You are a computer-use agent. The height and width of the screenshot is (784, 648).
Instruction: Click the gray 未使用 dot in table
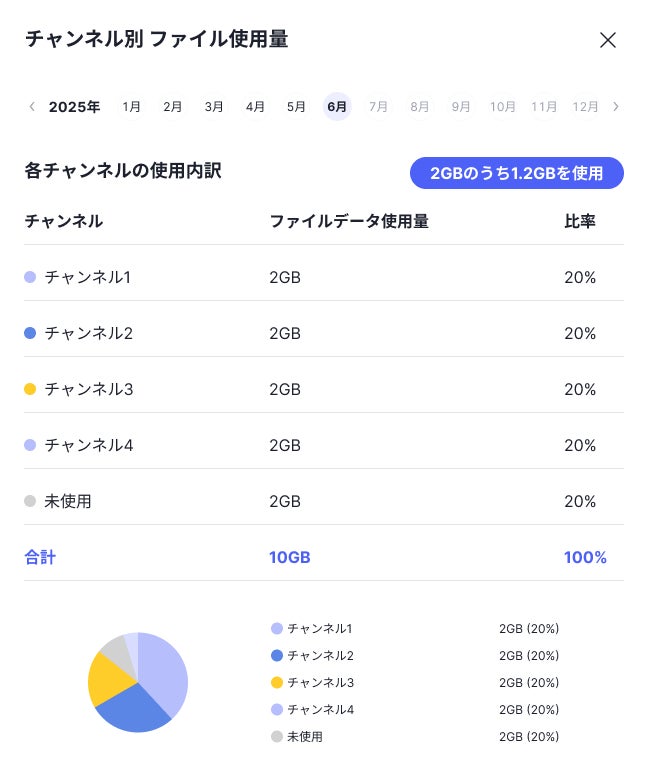click(x=30, y=501)
